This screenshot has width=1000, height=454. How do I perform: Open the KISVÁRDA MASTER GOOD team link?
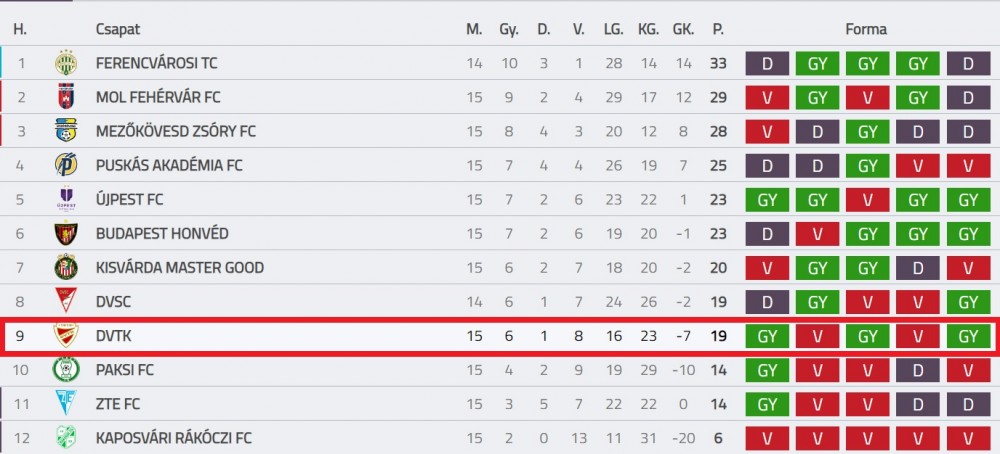click(x=180, y=267)
